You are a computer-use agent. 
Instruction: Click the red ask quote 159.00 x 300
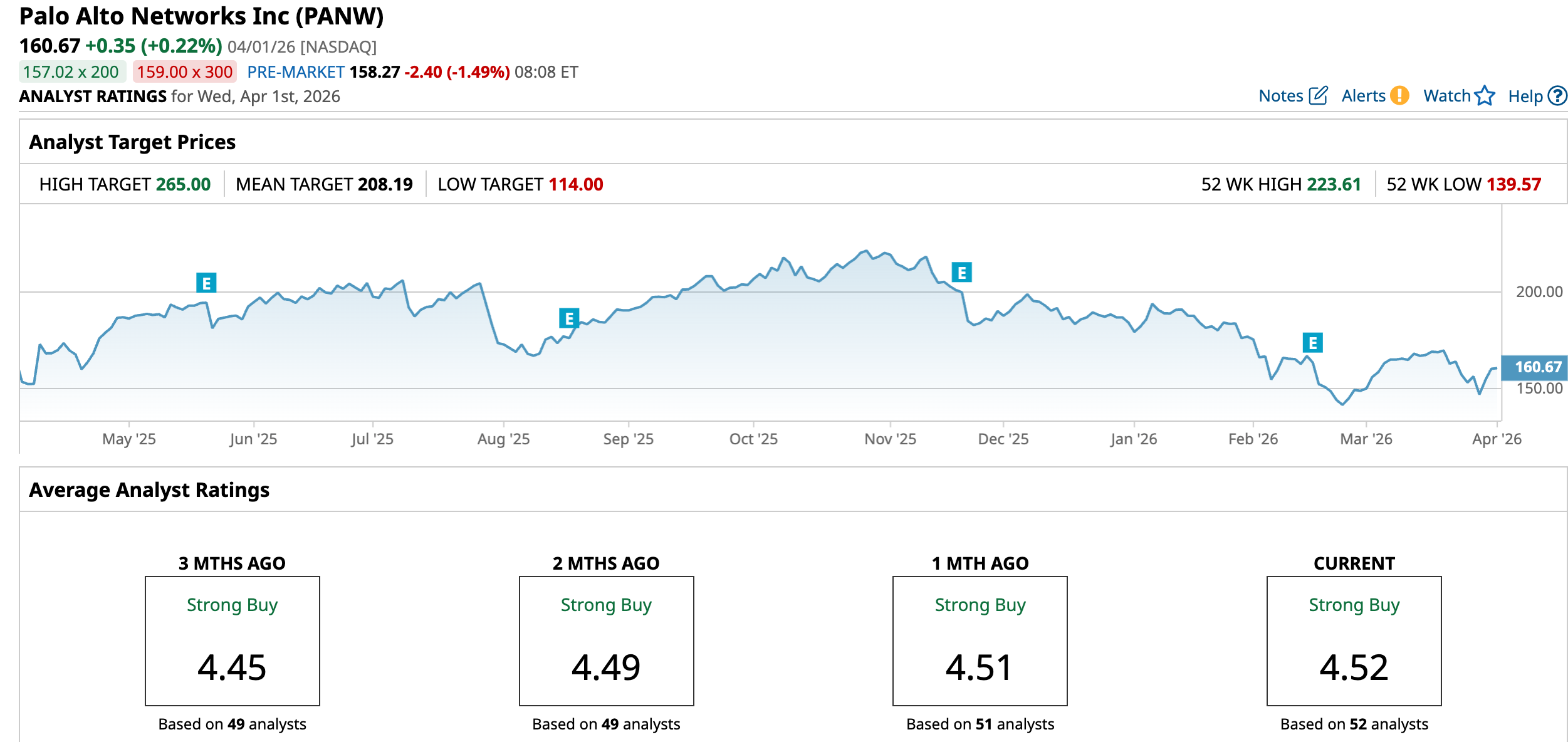pos(184,72)
